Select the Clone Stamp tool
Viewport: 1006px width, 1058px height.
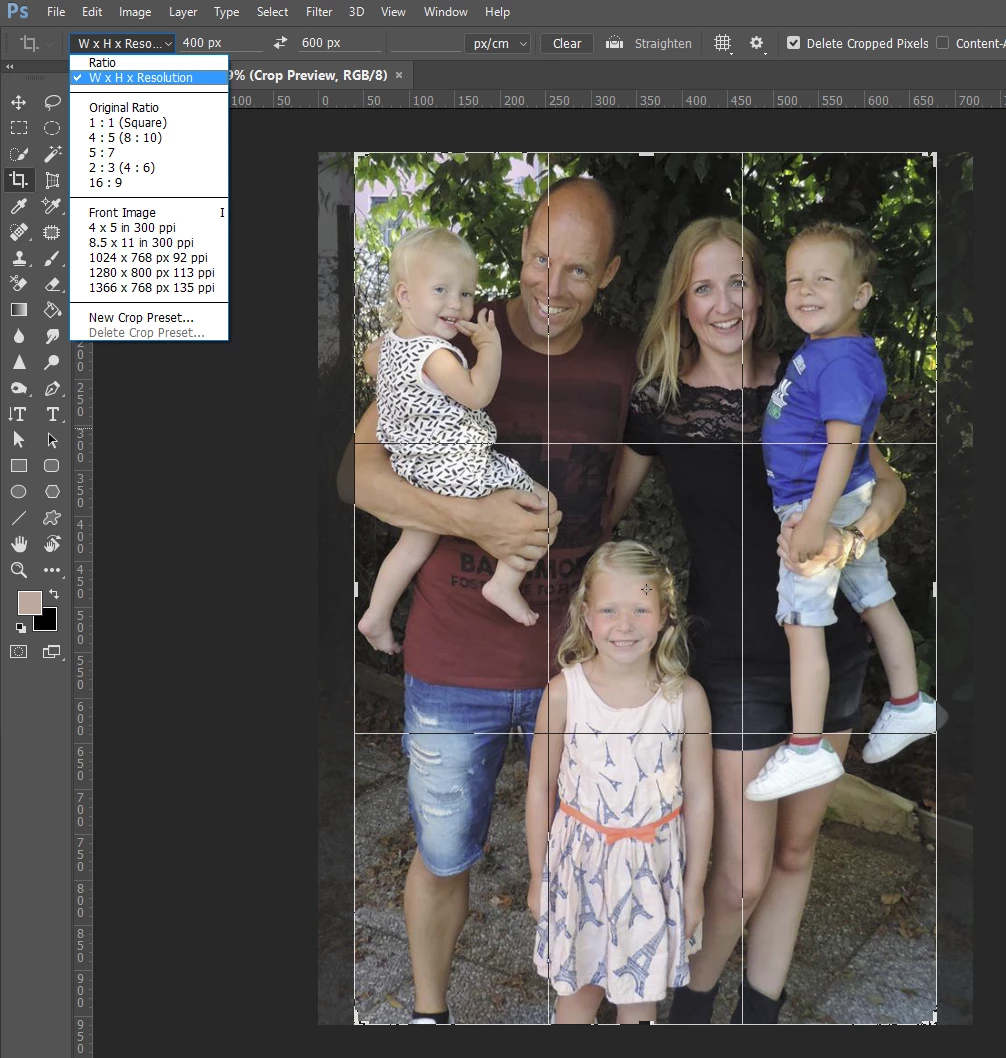(19, 258)
